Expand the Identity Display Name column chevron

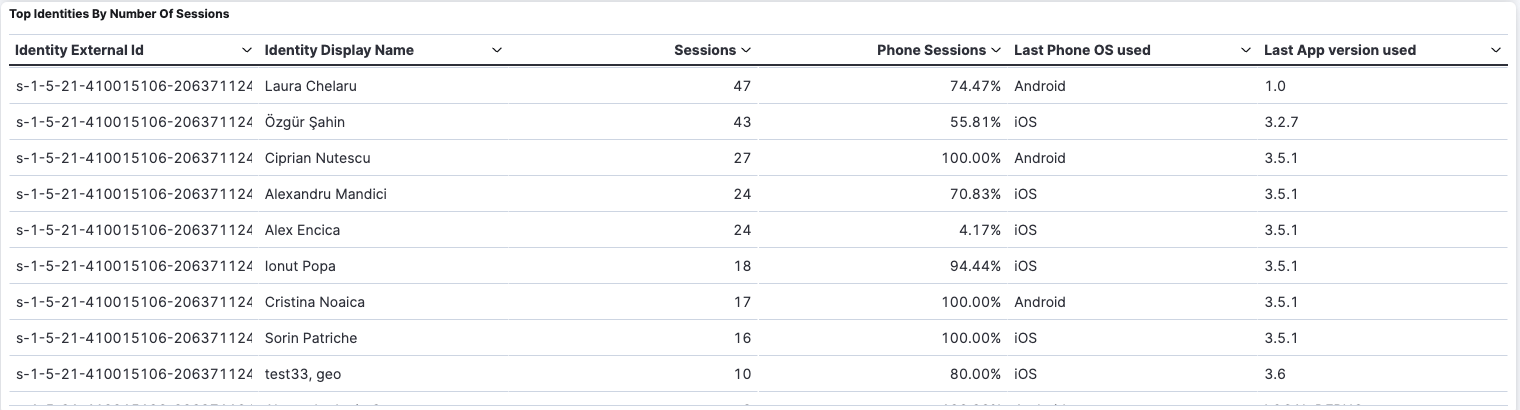(497, 50)
